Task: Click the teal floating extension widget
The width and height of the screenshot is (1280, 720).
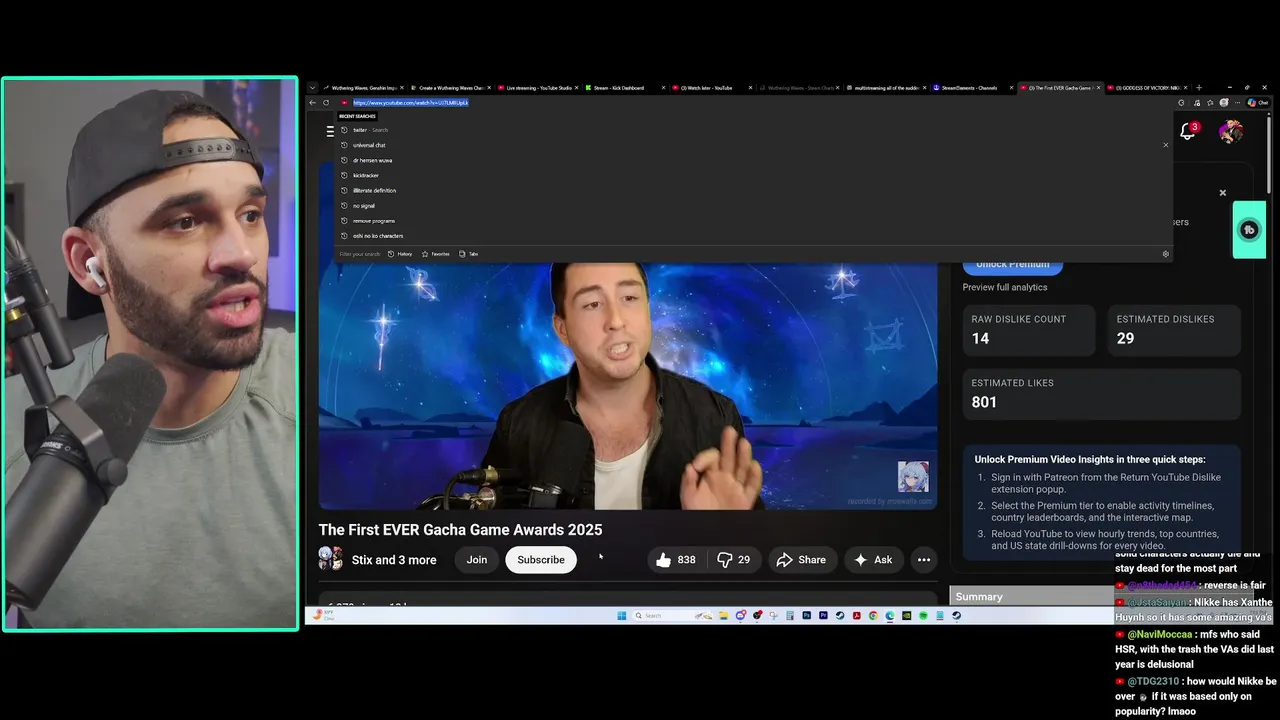Action: point(1249,230)
